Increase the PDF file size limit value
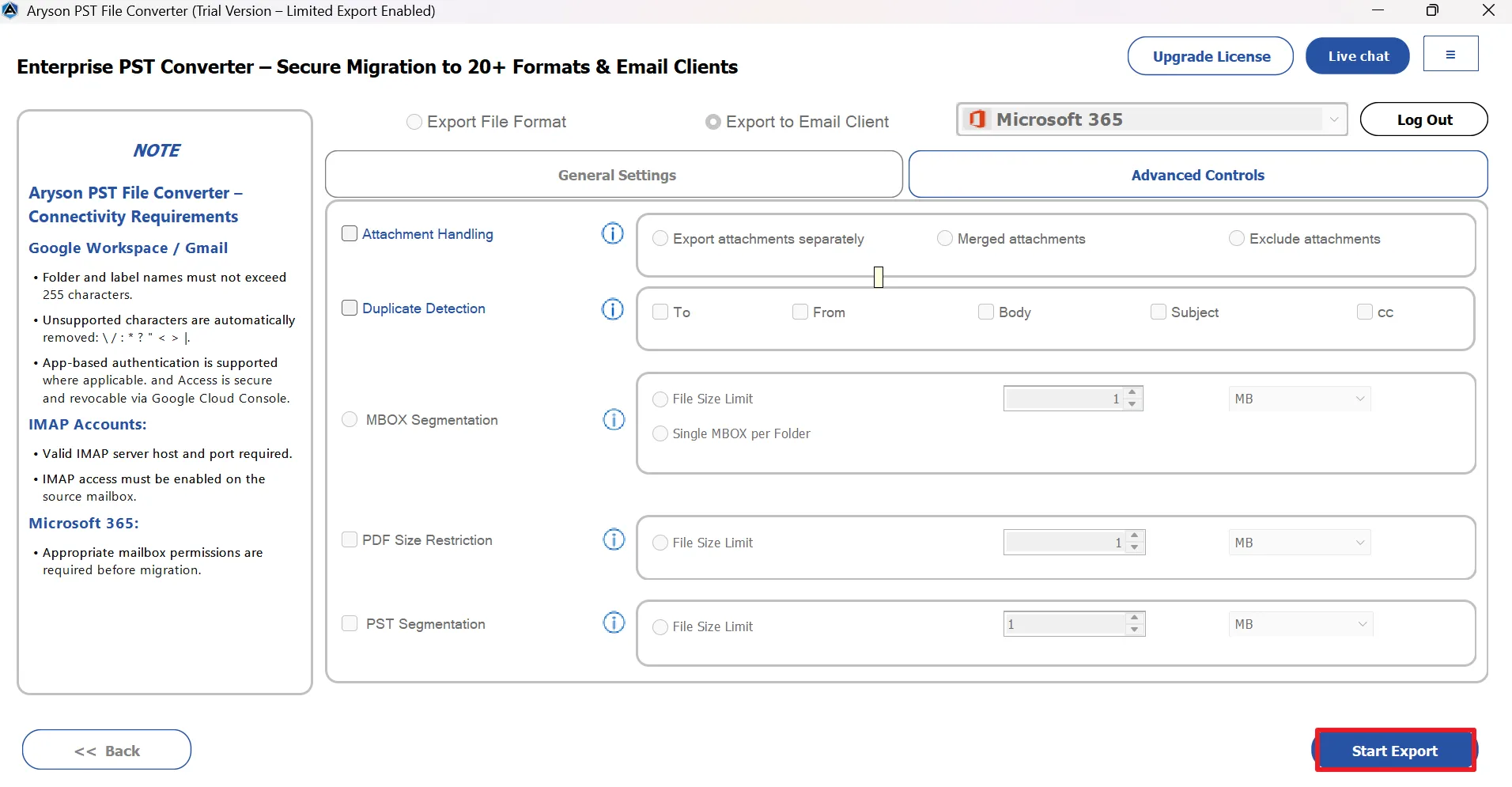 (x=1135, y=536)
